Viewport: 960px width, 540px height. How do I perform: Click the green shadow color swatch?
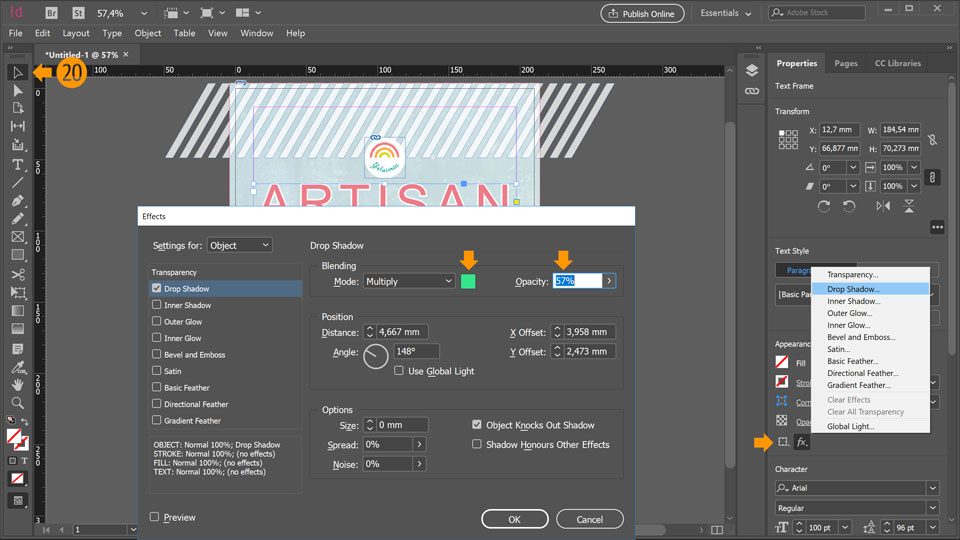pos(468,282)
